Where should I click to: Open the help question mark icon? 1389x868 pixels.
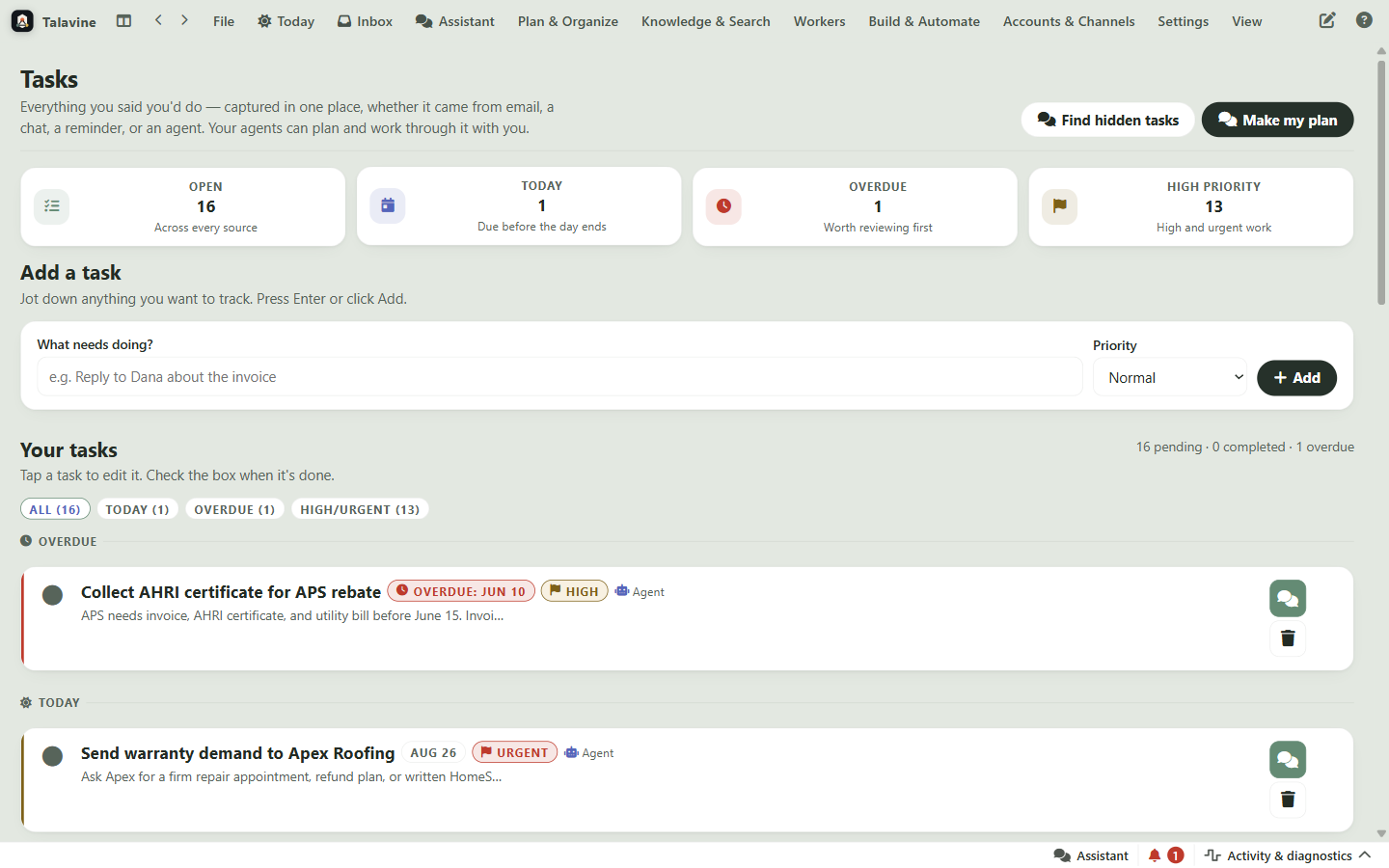point(1364,20)
